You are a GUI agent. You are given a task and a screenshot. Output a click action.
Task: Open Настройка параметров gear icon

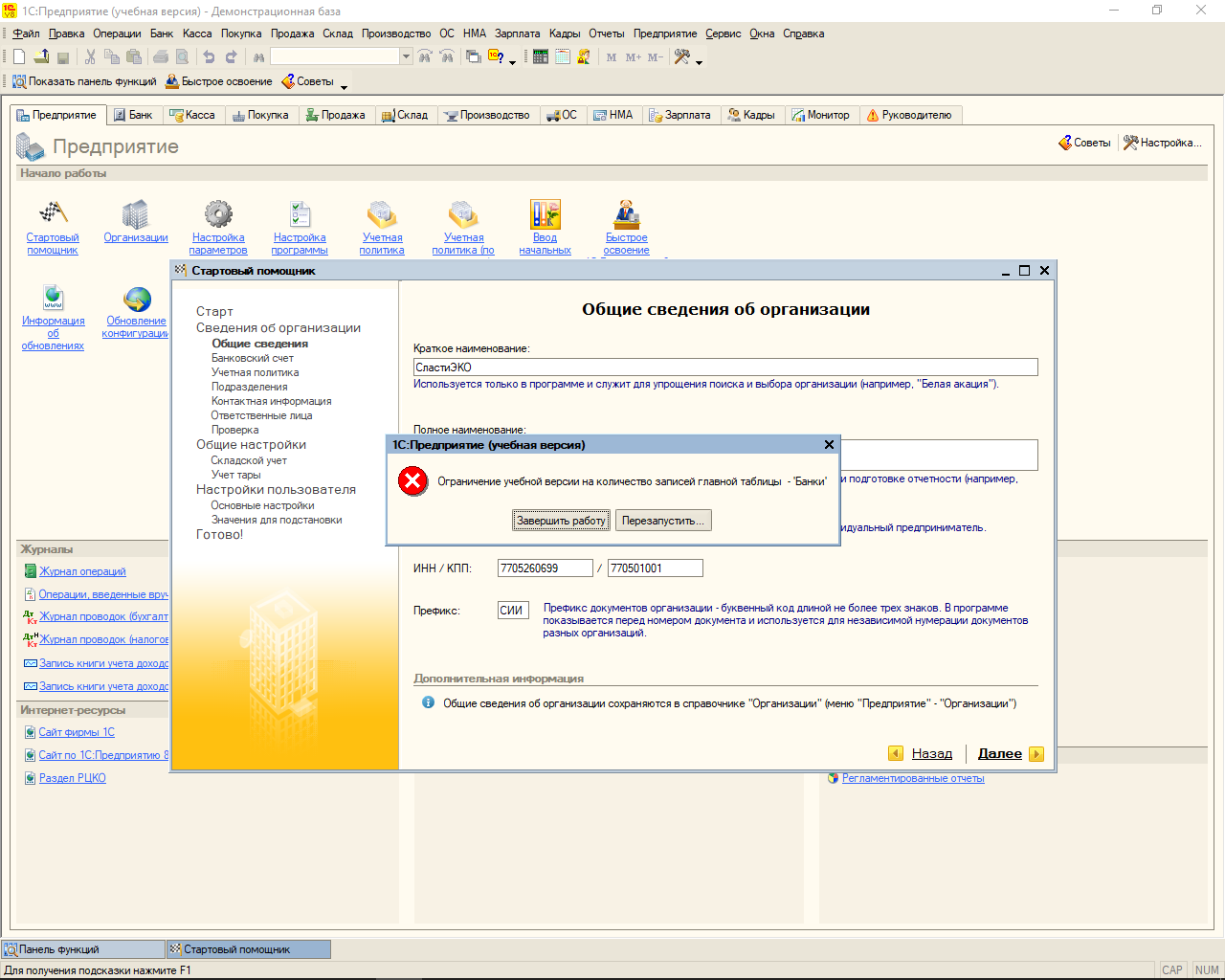[218, 213]
